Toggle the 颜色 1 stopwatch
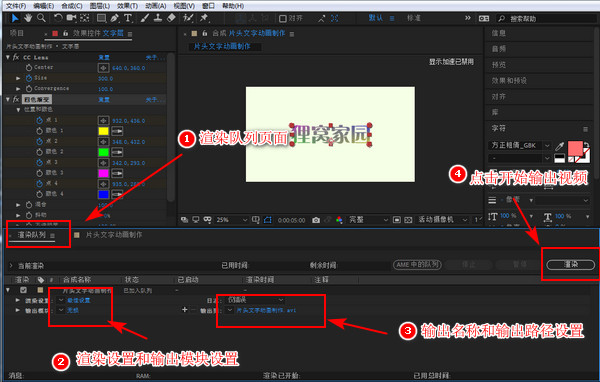 tap(39, 131)
